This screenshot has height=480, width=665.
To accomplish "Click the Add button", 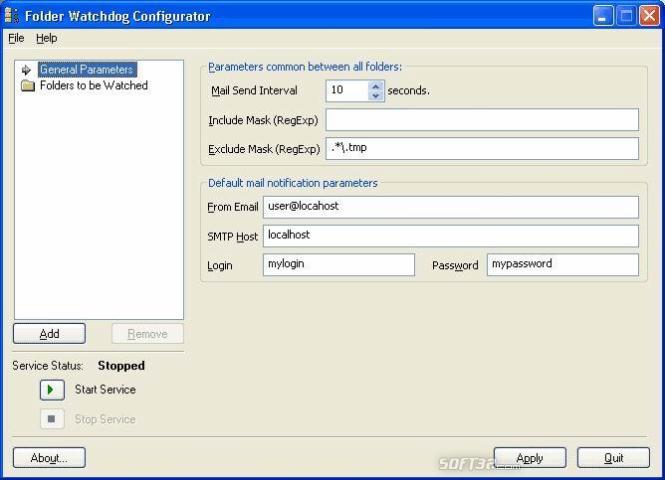I will pos(49,334).
